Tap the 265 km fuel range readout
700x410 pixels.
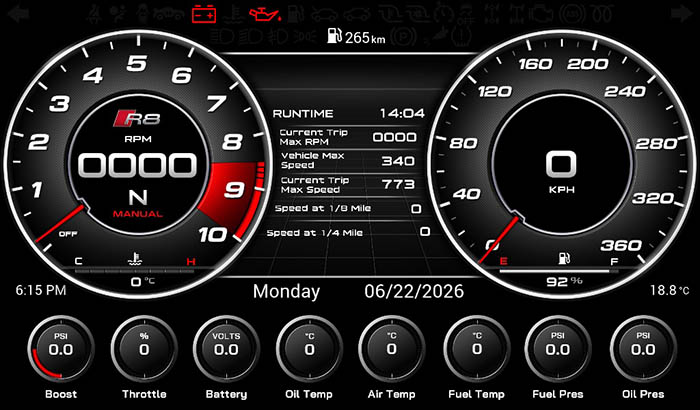pos(365,37)
